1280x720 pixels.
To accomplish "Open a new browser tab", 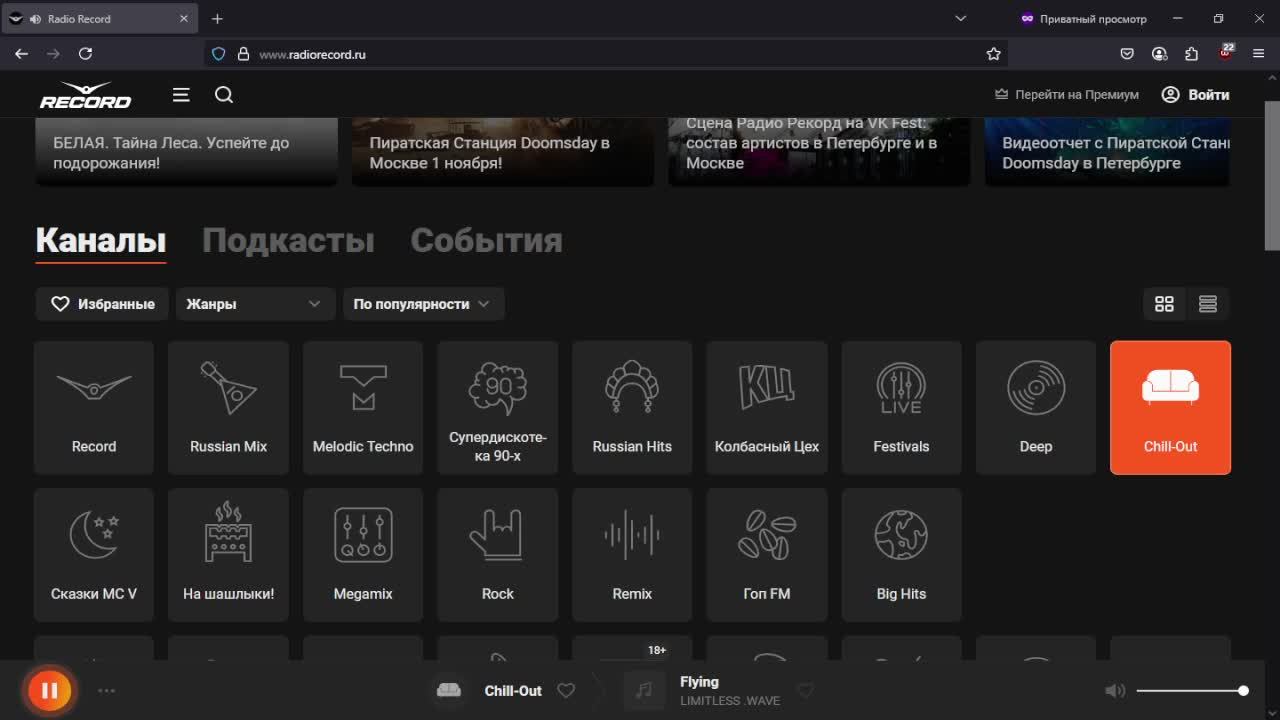I will click(x=217, y=18).
